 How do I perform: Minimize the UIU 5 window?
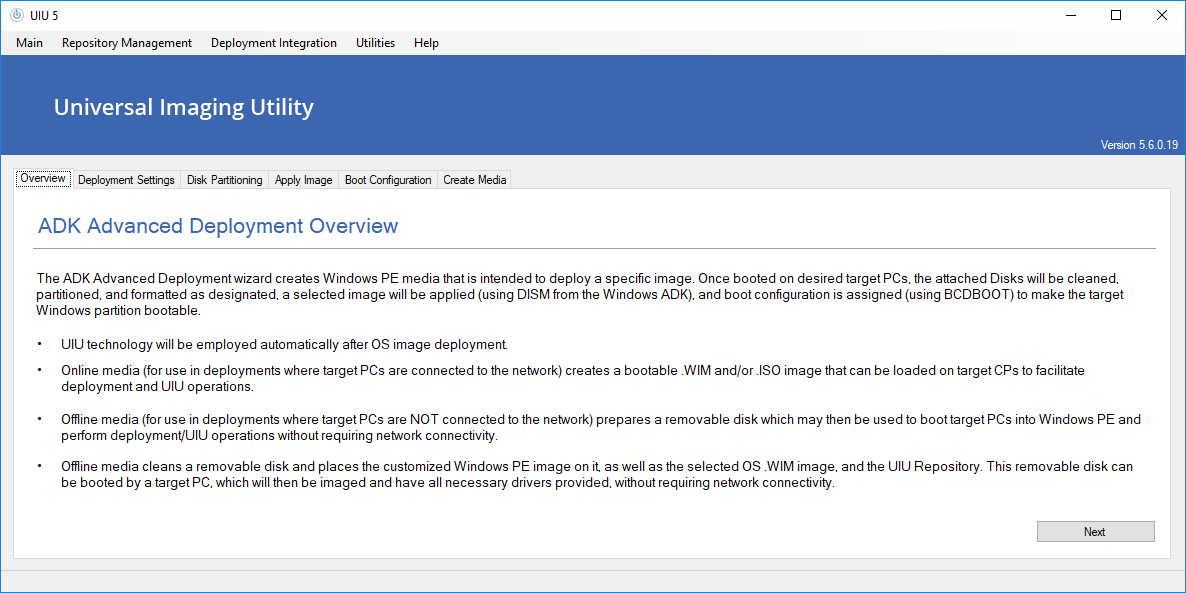[1070, 15]
